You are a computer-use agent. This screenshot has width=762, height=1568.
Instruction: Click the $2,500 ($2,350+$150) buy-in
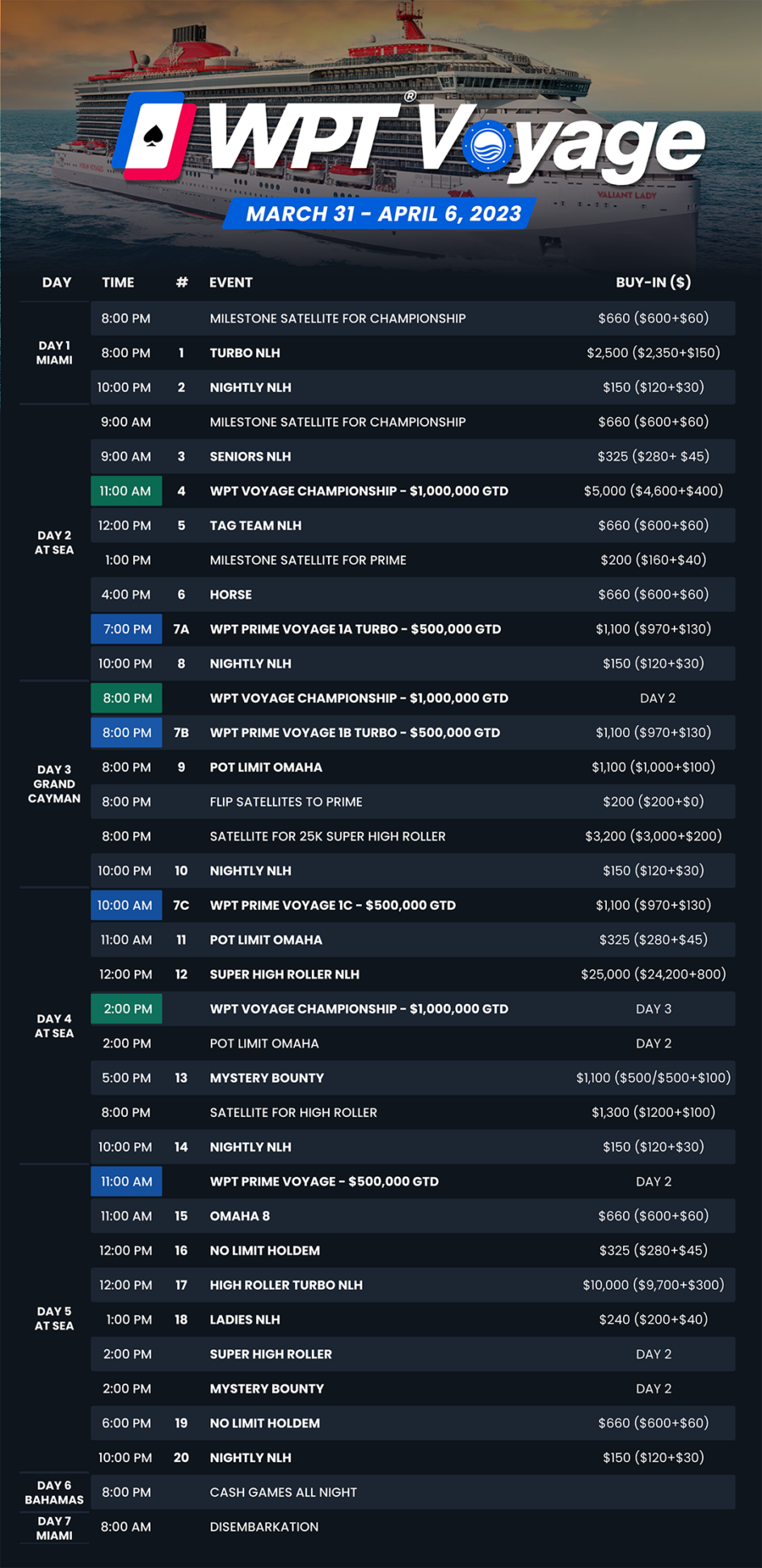pos(653,353)
